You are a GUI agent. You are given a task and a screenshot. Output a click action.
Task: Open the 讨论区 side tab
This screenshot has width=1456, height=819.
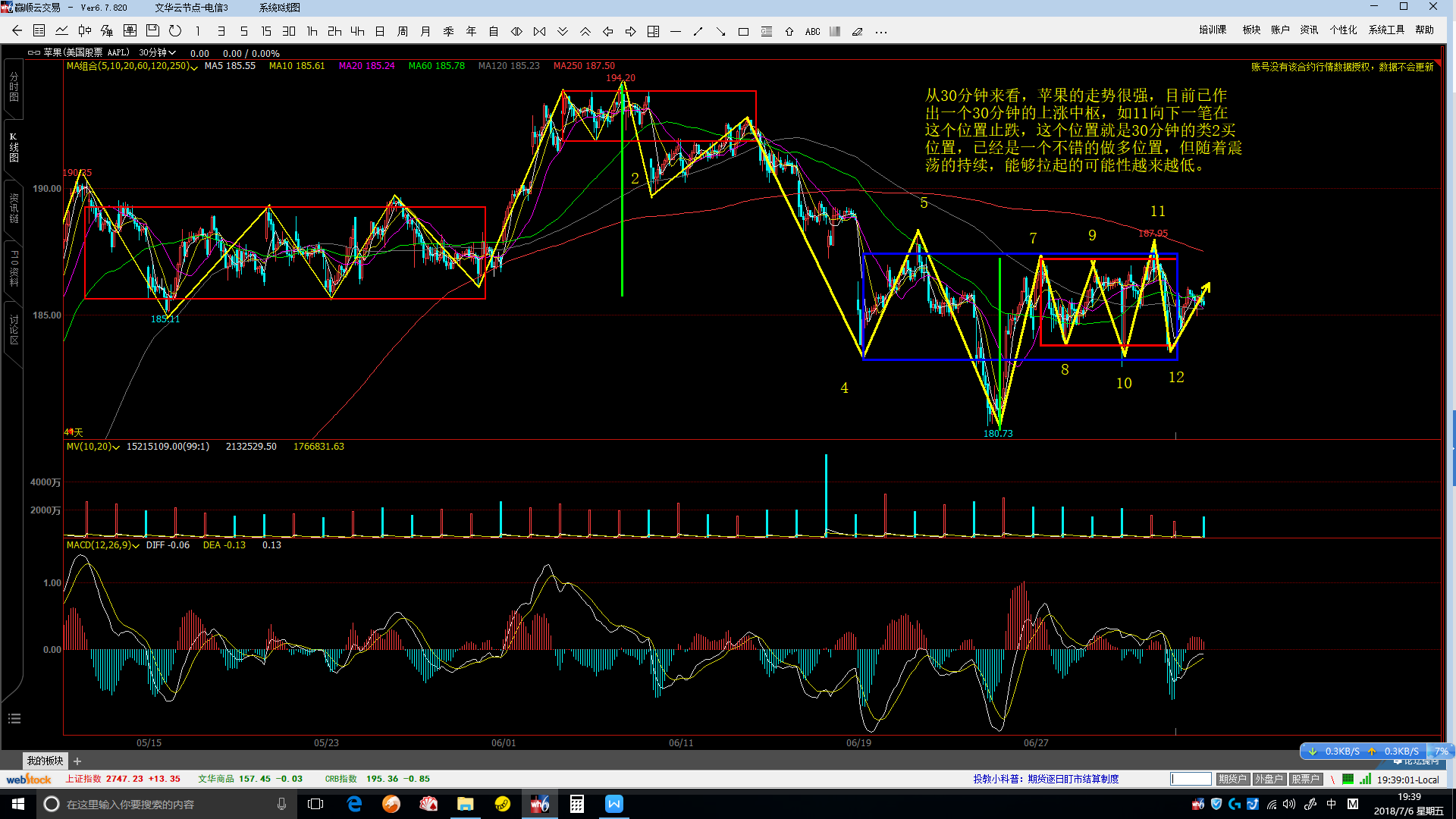click(14, 331)
